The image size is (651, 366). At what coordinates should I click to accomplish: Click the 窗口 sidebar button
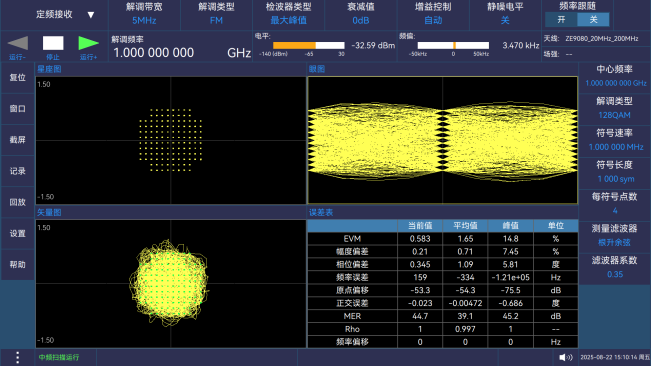click(17, 109)
